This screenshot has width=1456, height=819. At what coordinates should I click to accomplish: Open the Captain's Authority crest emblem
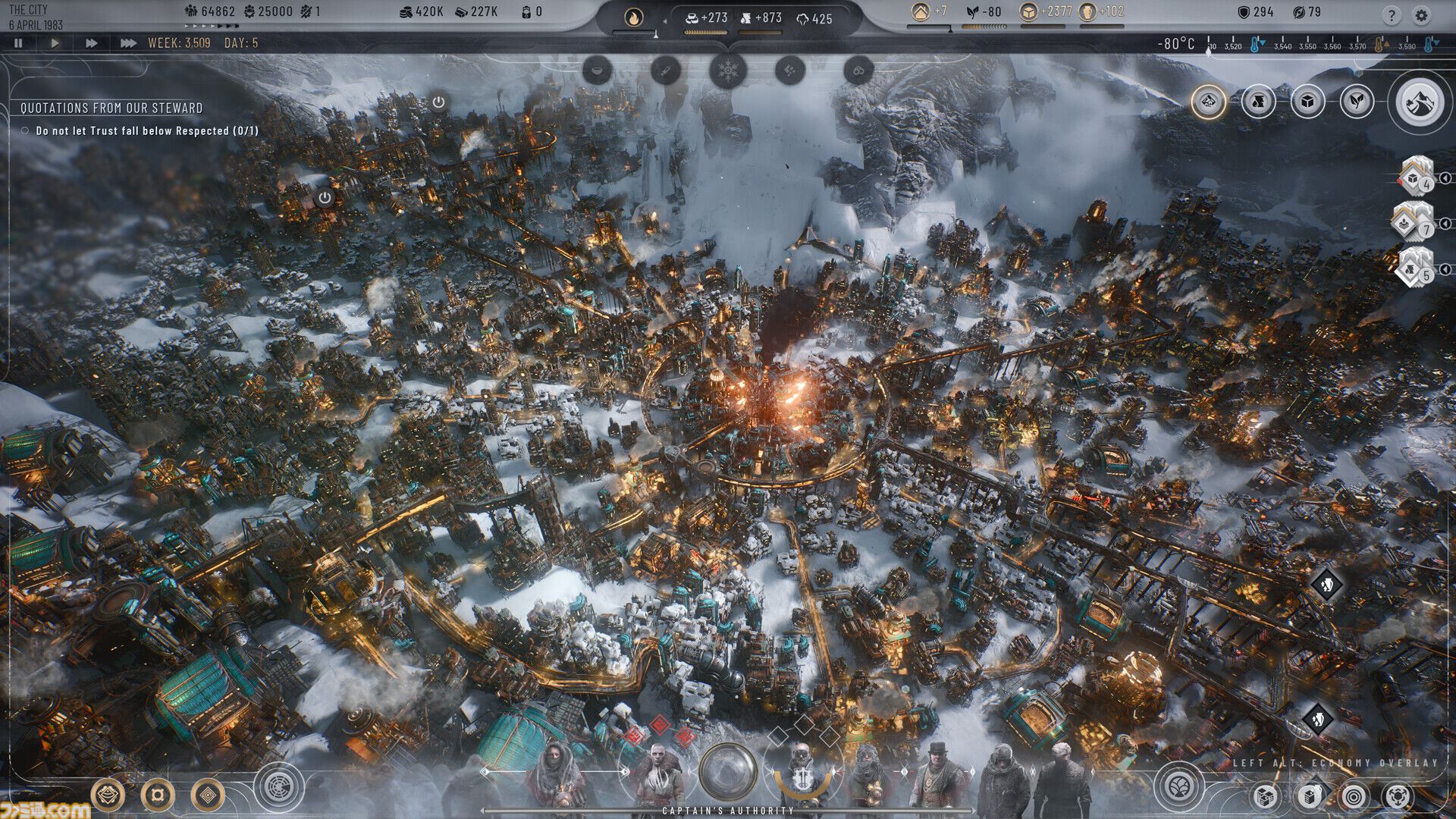click(x=802, y=779)
